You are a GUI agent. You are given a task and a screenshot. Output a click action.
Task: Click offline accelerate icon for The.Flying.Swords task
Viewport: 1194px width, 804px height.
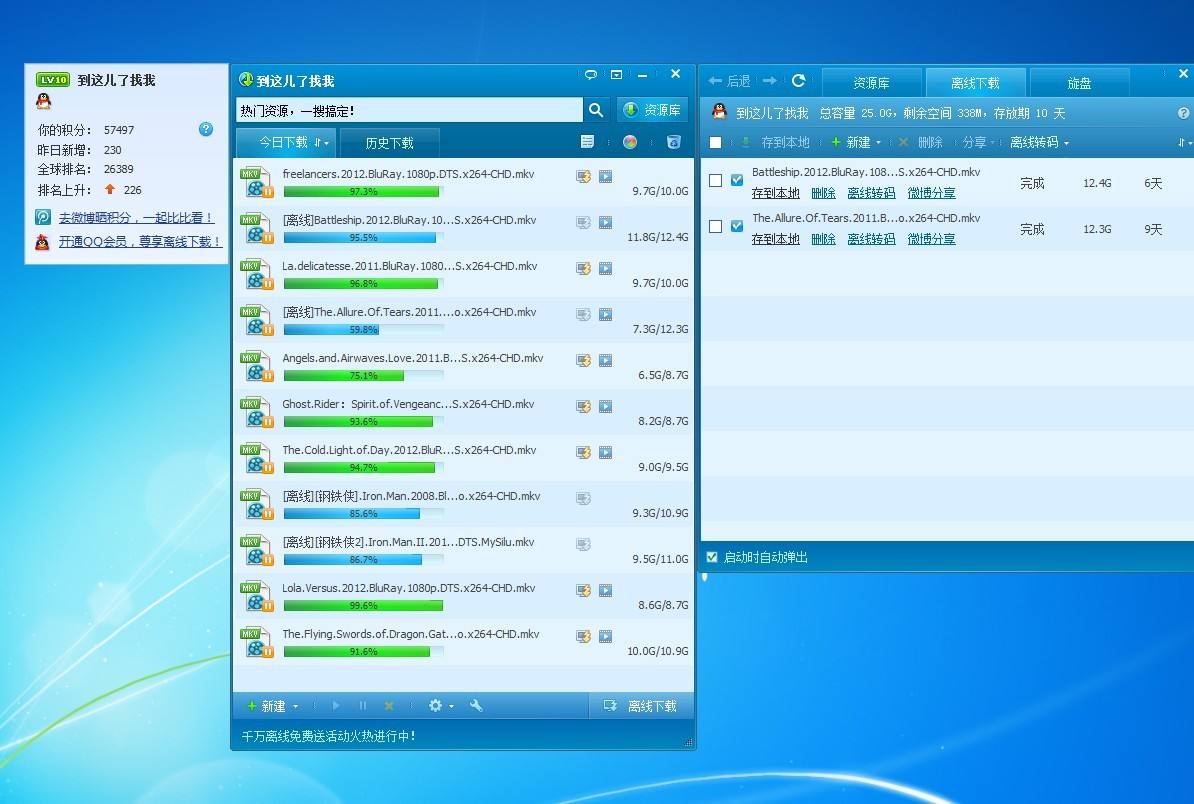583,636
